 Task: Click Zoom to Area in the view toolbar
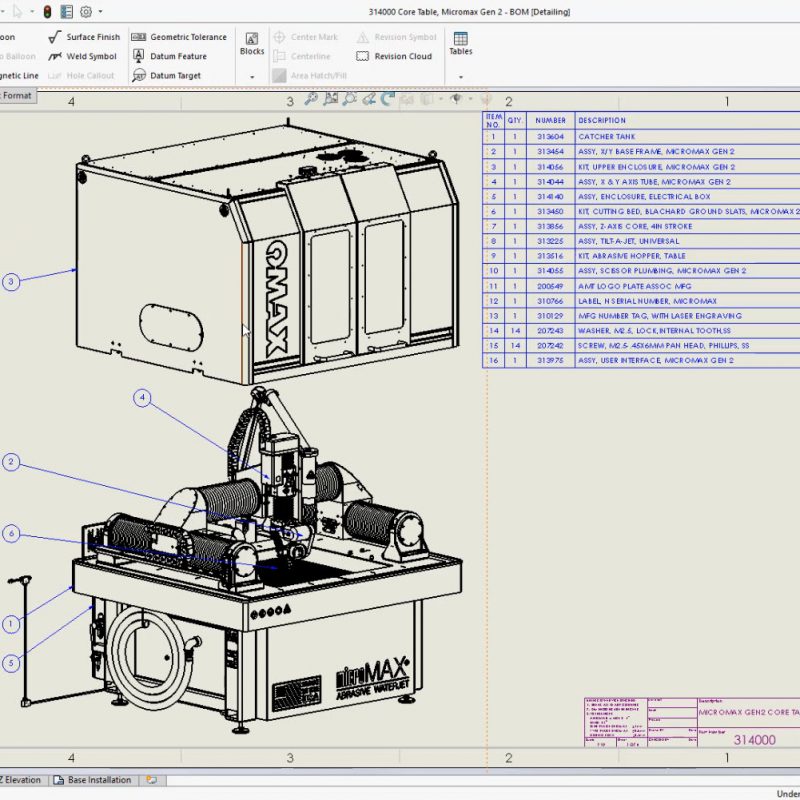(330, 98)
